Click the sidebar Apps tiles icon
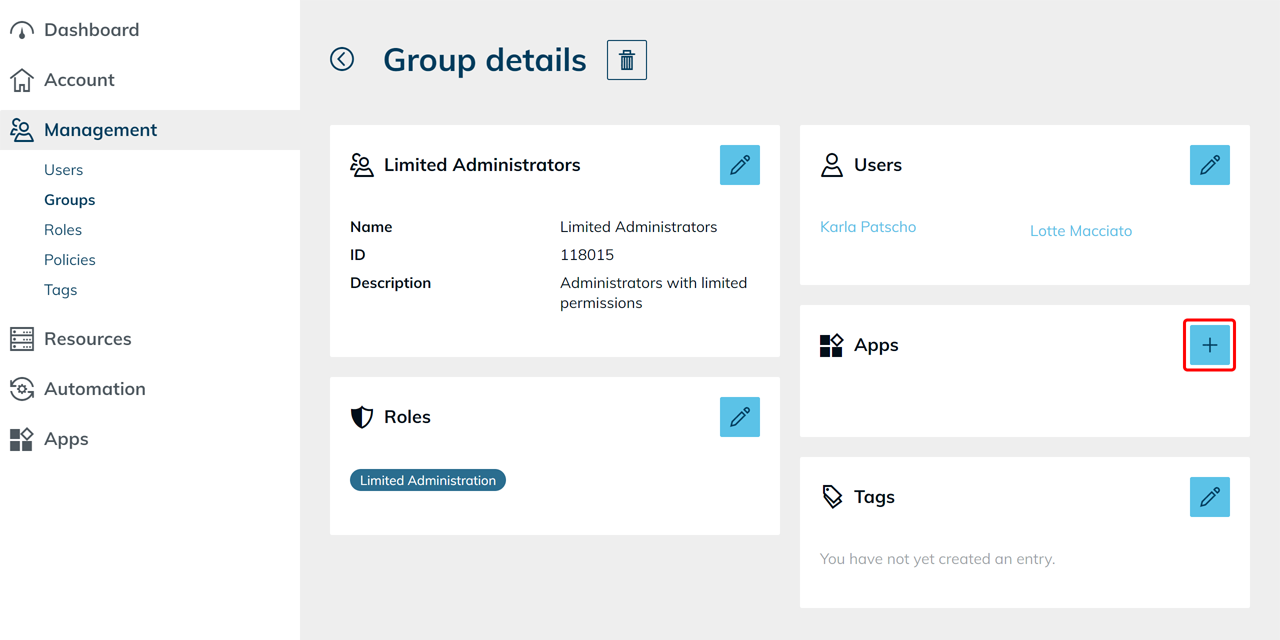The height and width of the screenshot is (640, 1280). coord(22,439)
